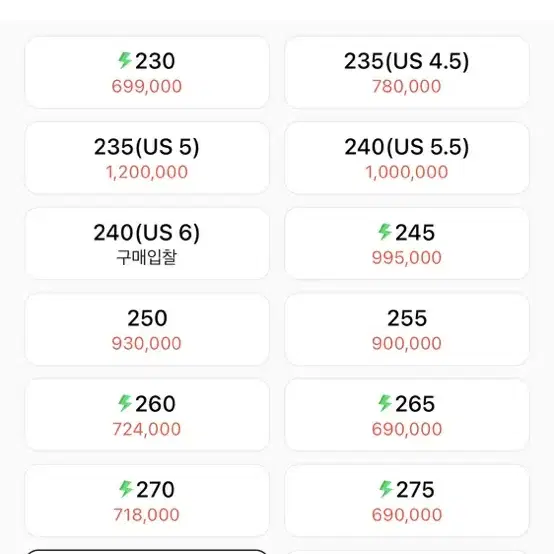
Task: Select 240(US 6) purchase bid option
Action: [147, 244]
